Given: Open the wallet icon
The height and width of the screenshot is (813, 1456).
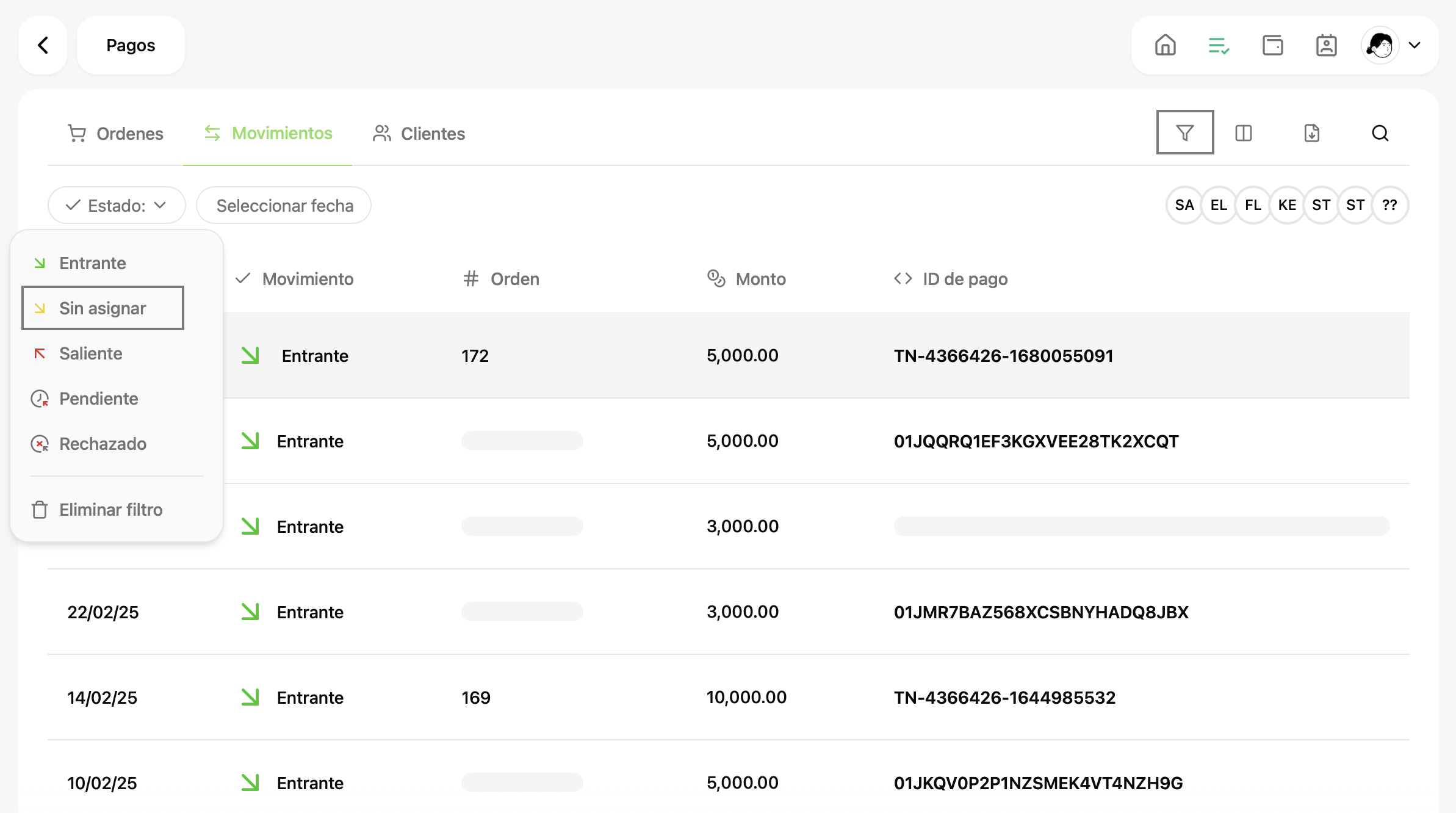Looking at the screenshot, I should (x=1272, y=45).
